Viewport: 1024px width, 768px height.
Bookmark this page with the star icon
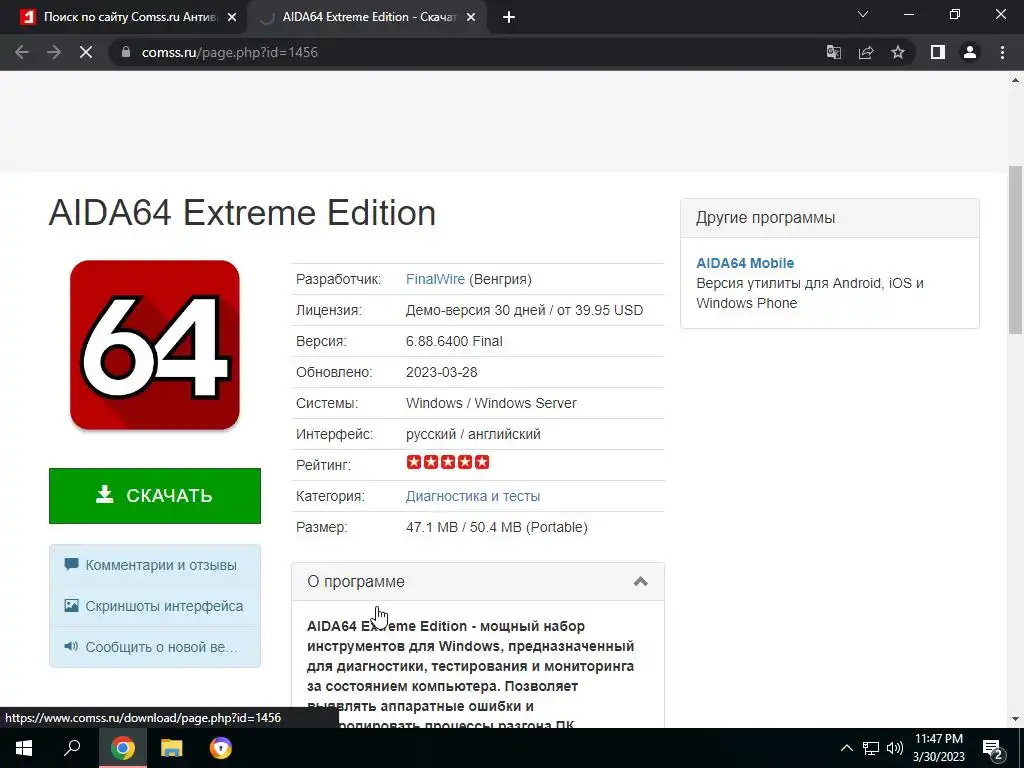point(898,52)
